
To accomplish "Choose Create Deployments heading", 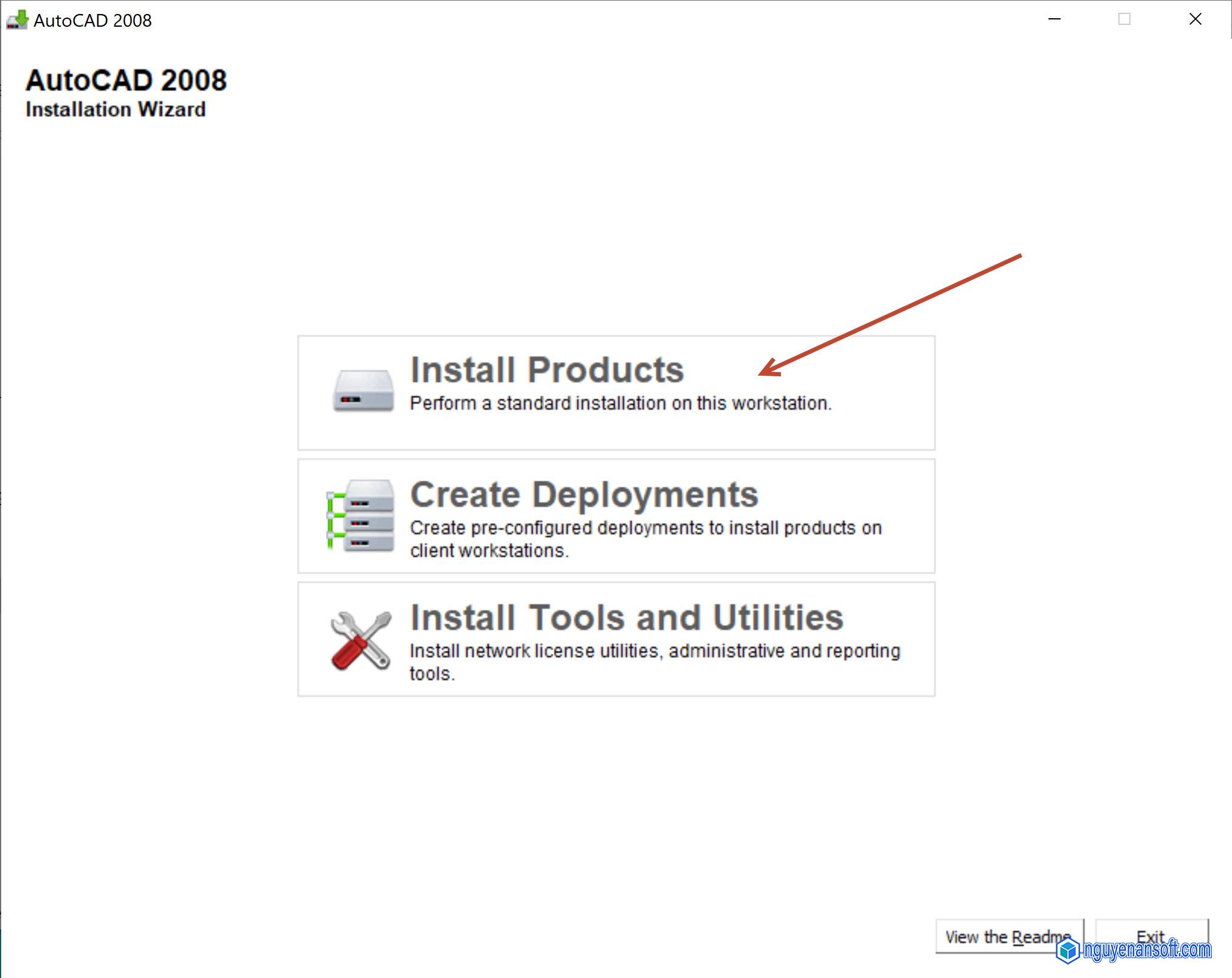I will (584, 494).
